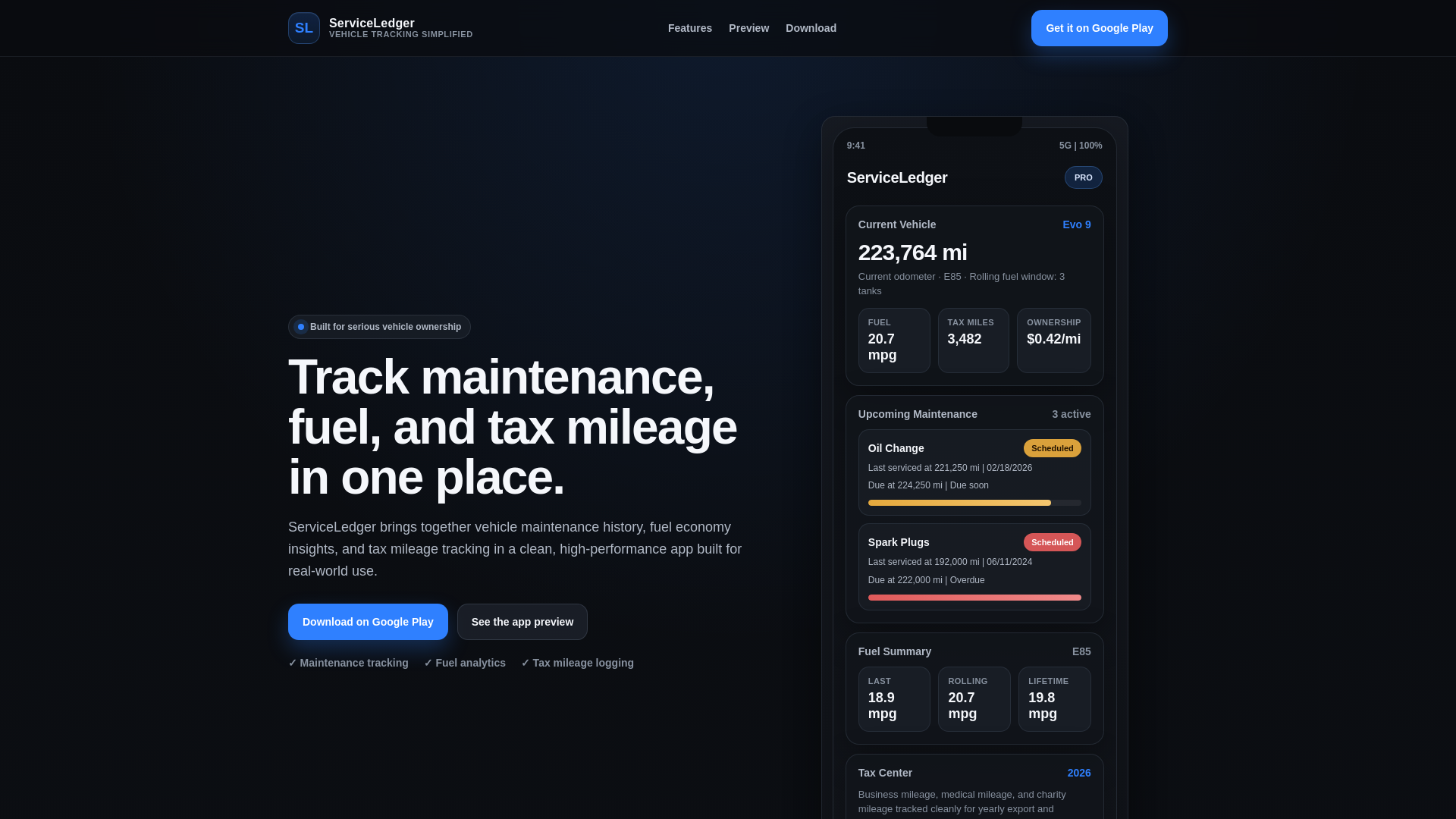Click the ServiceLedger title inside the phone
The height and width of the screenshot is (819, 1456).
pos(897,177)
